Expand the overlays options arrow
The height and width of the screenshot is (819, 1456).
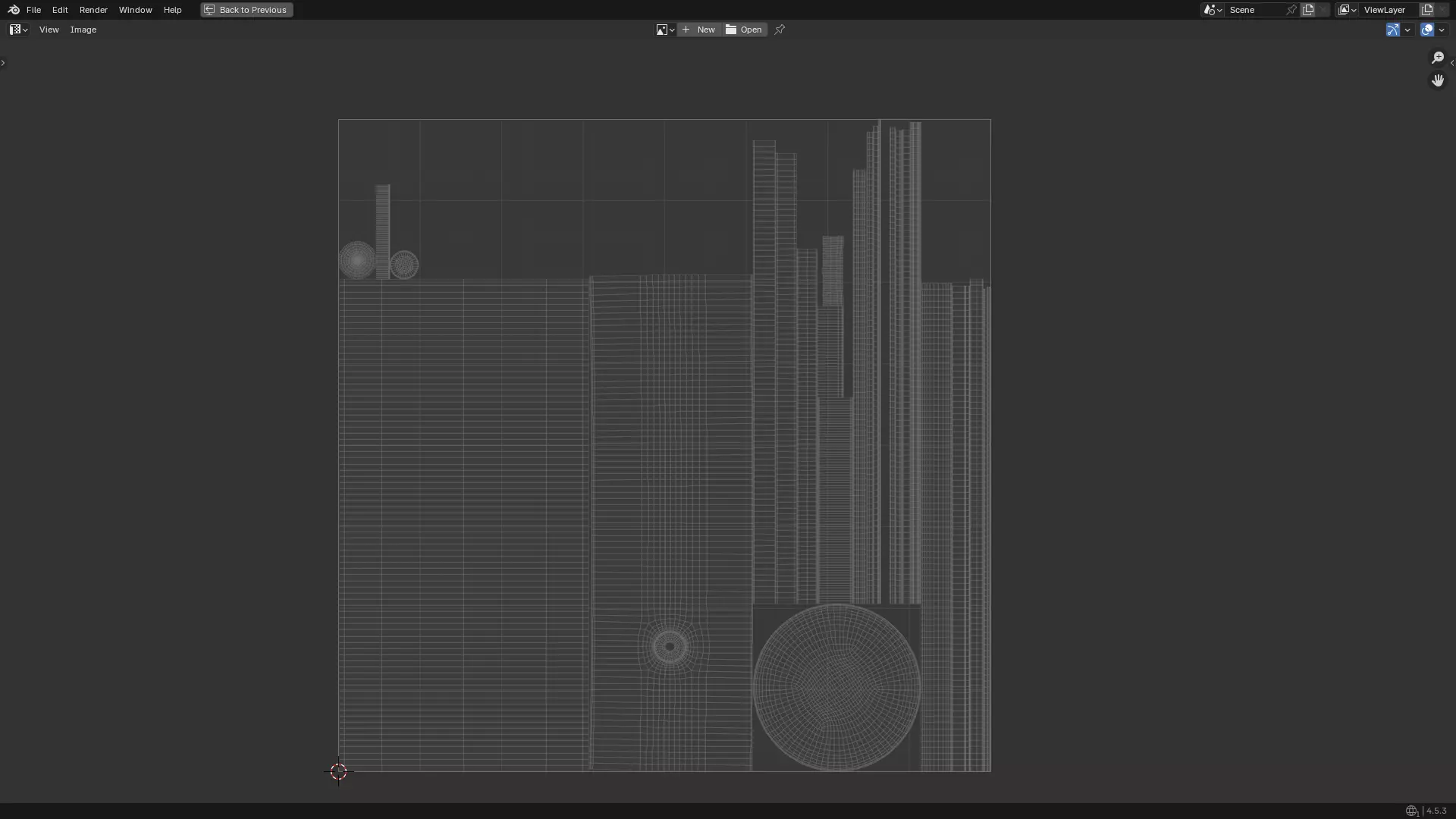coord(1442,30)
